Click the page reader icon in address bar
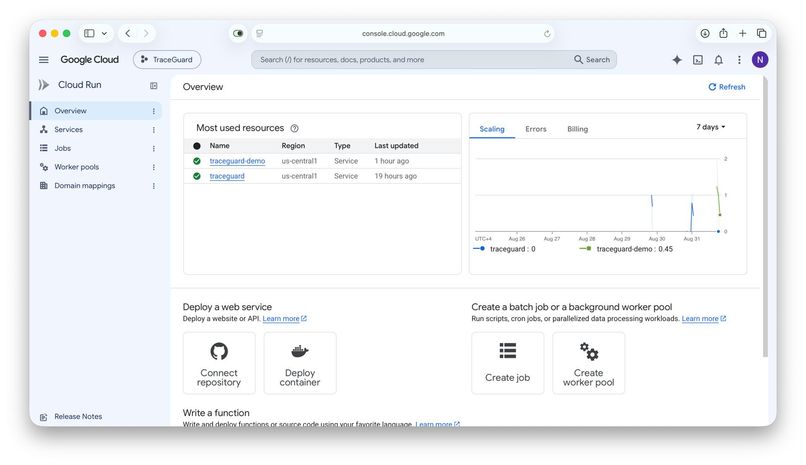The height and width of the screenshot is (465, 806). pos(260,33)
